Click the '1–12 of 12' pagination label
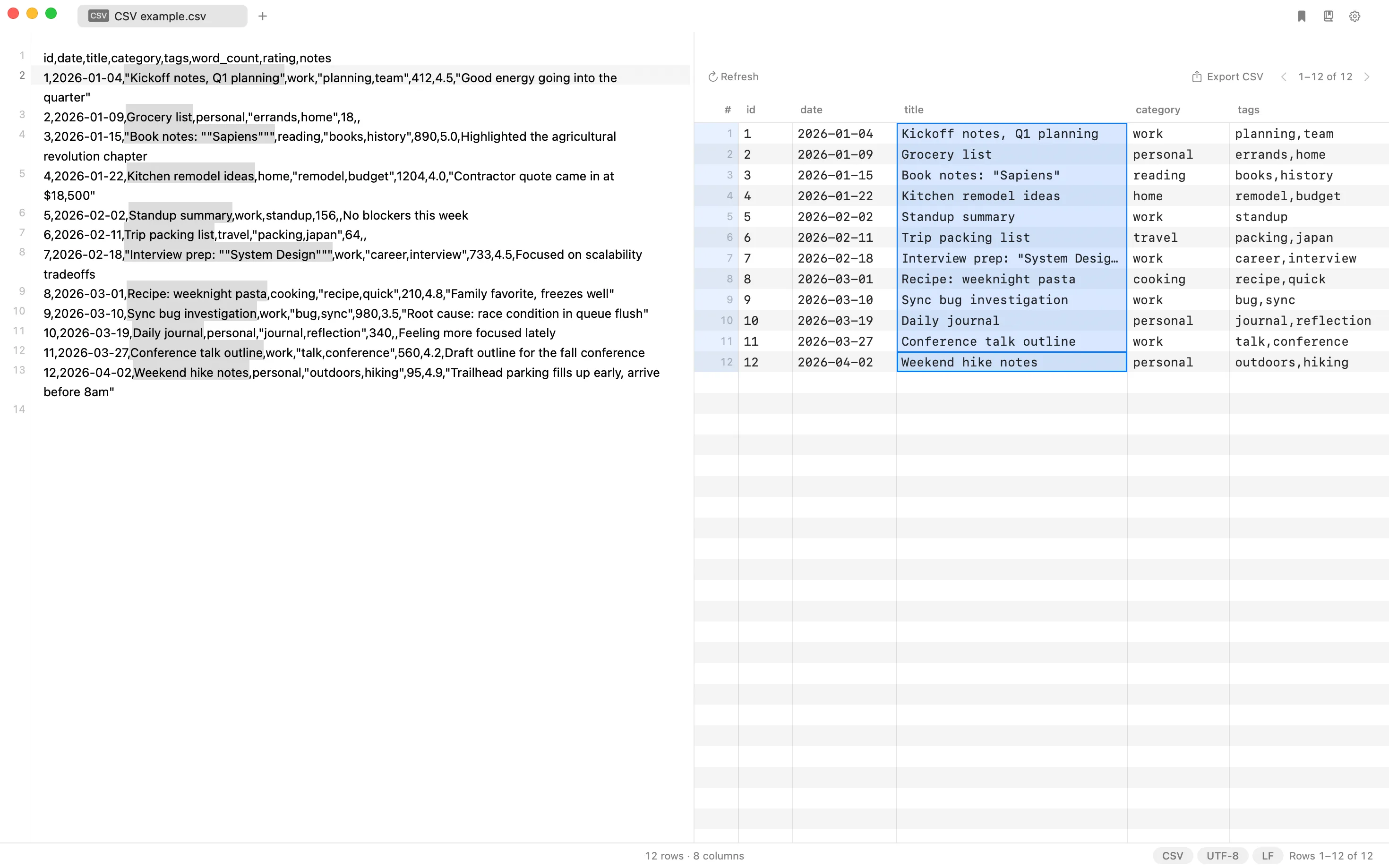Screen dimensions: 1389x868 point(1325,77)
